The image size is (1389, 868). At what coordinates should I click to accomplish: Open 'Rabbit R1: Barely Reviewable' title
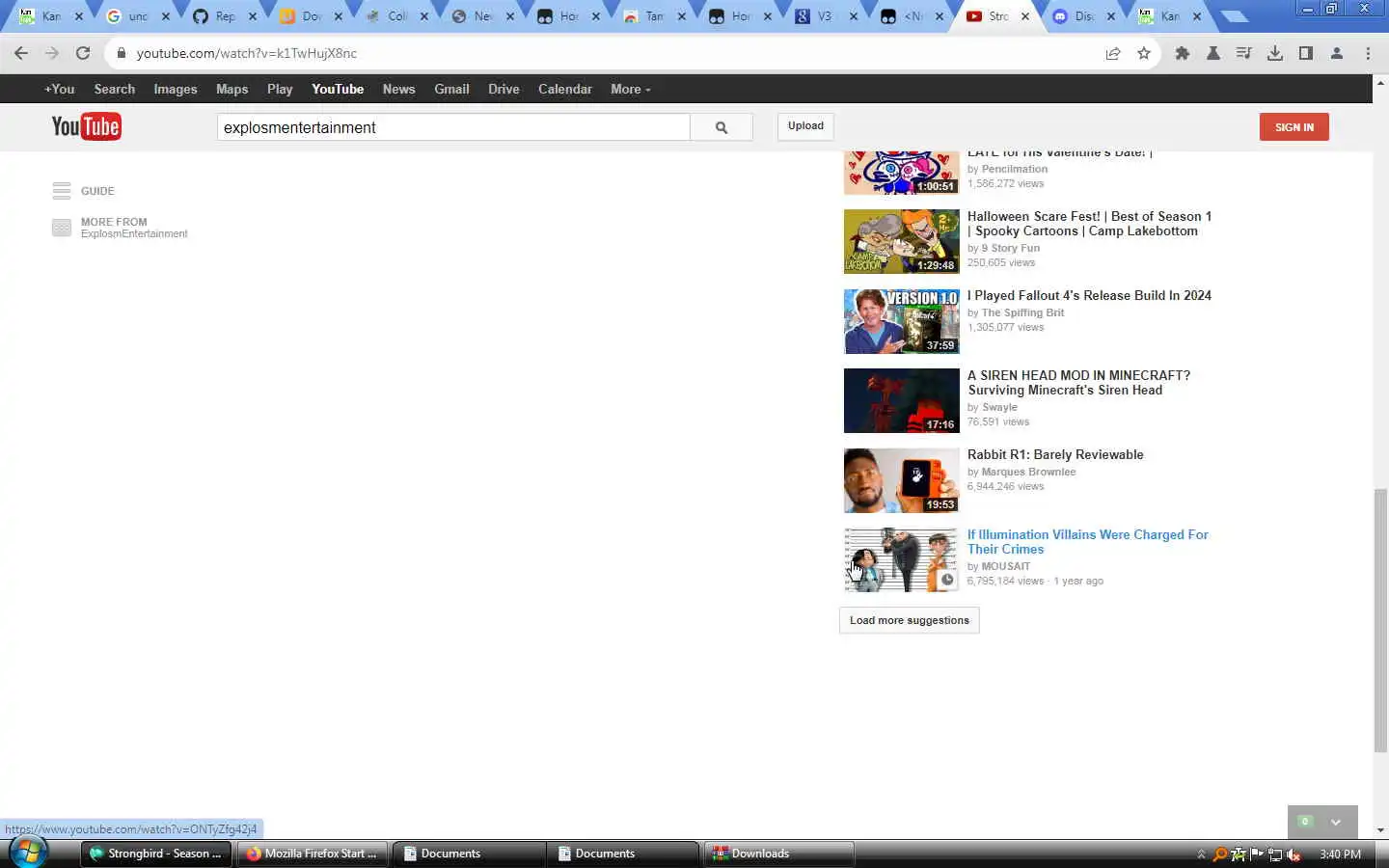tap(1055, 455)
